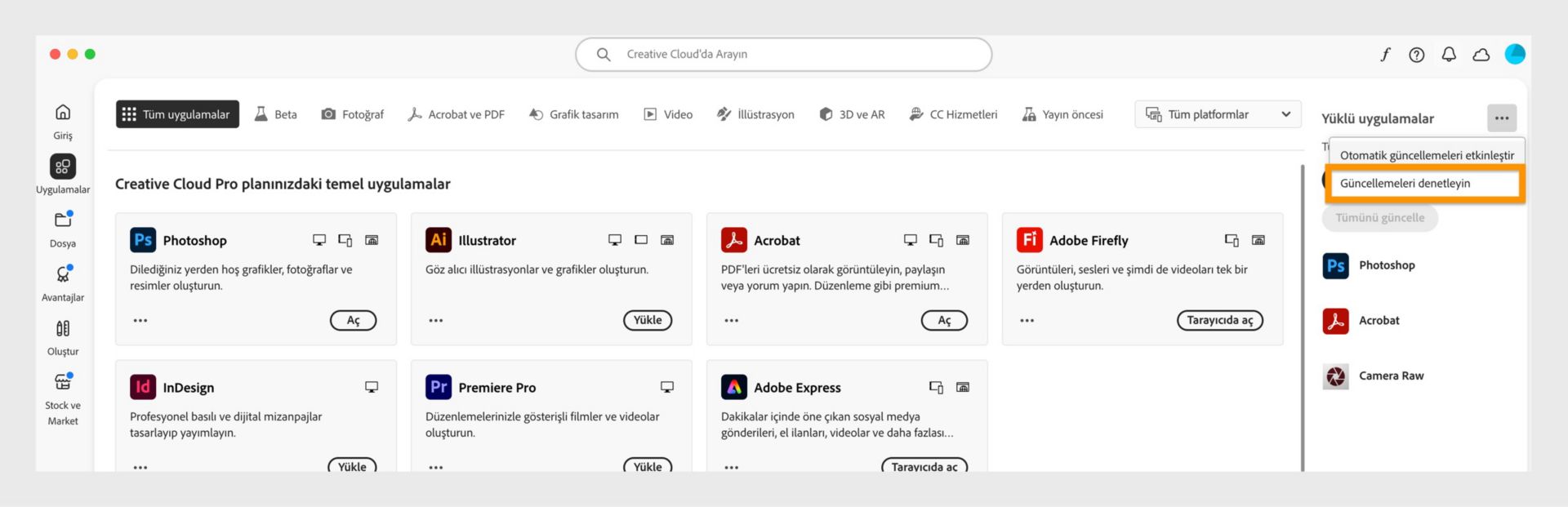The width and height of the screenshot is (1568, 507).
Task: Open the cloud sync status icon
Action: pos(1481,55)
